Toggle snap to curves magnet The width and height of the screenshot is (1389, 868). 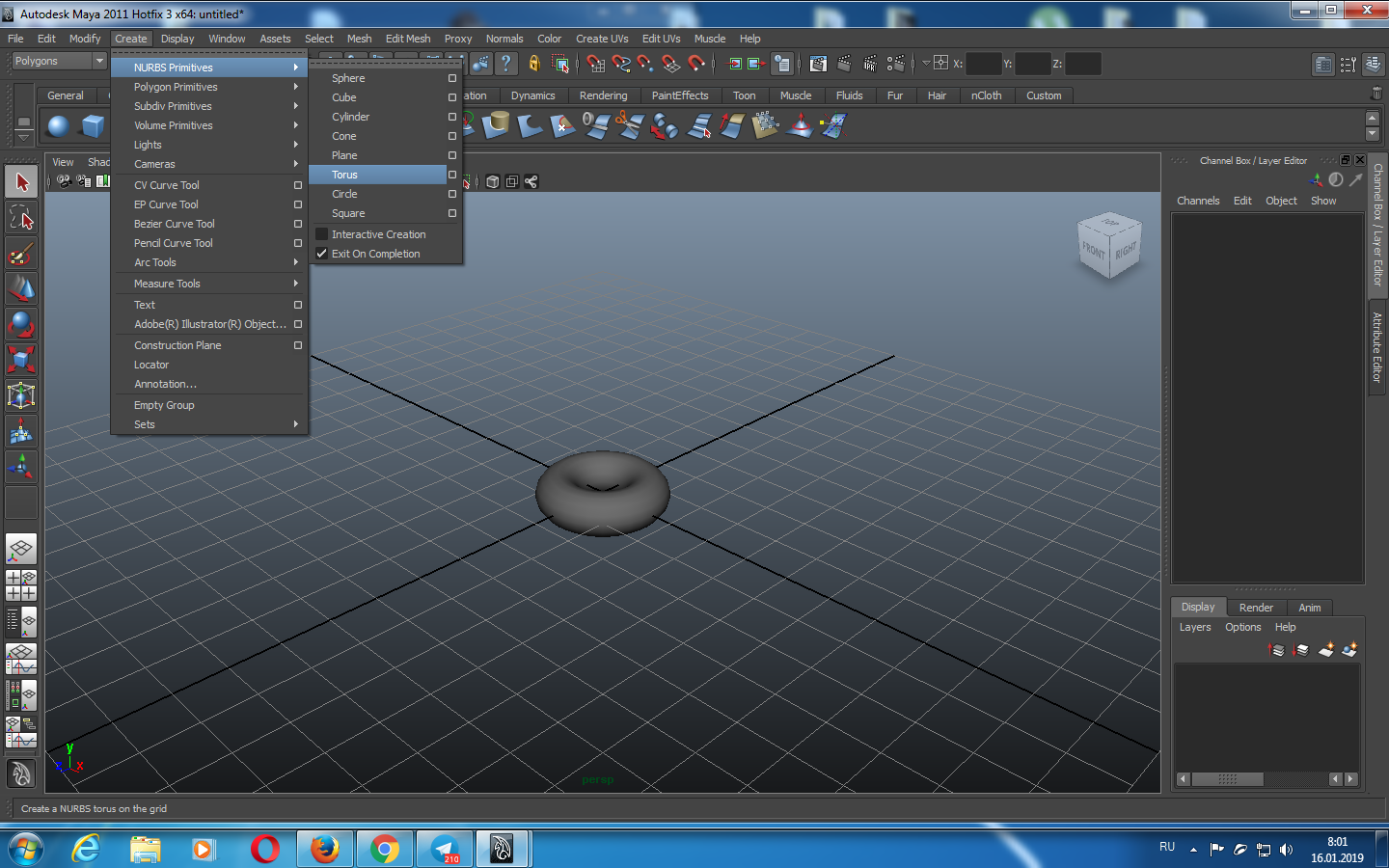621,64
